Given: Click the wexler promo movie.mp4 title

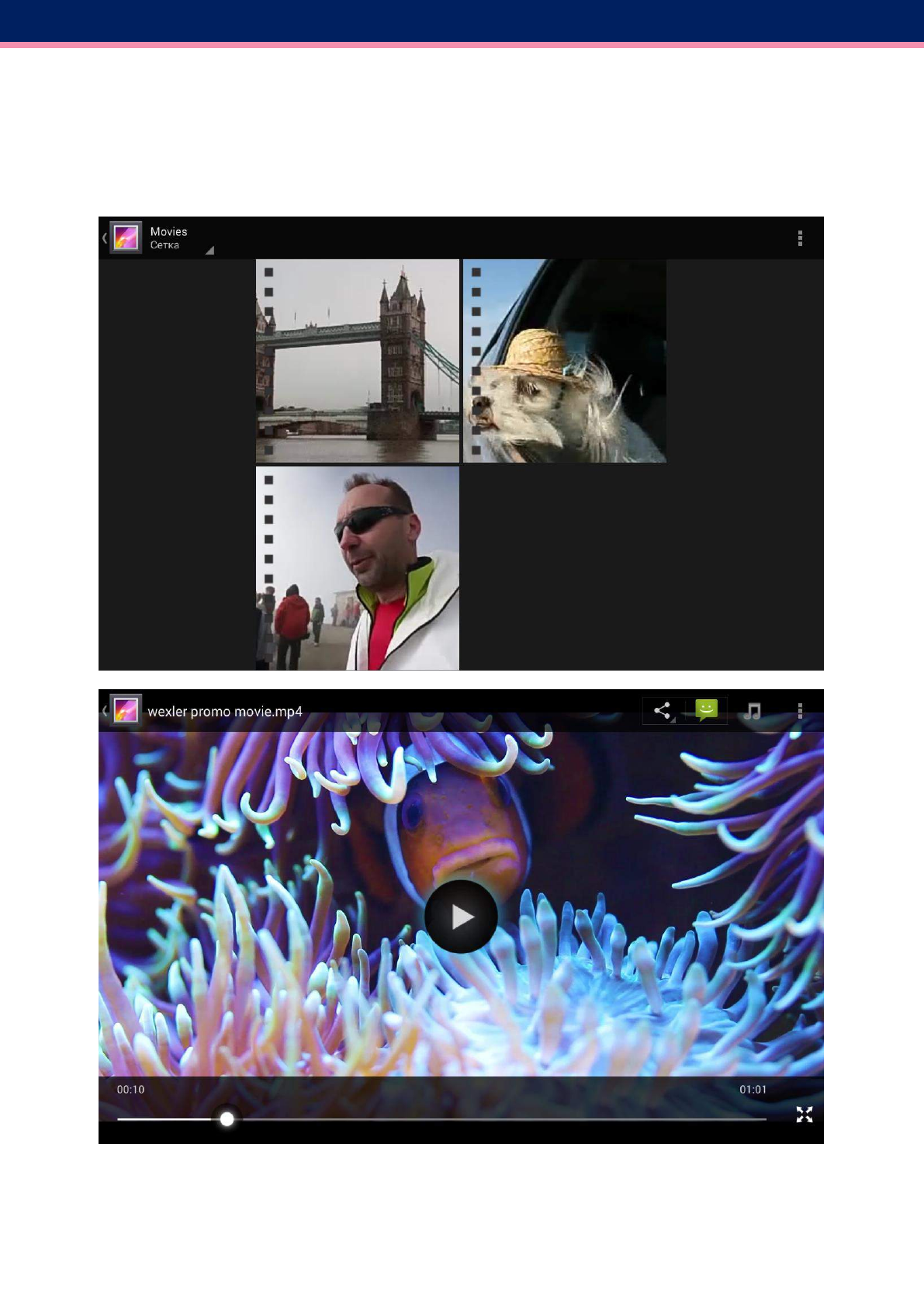Looking at the screenshot, I should point(225,712).
